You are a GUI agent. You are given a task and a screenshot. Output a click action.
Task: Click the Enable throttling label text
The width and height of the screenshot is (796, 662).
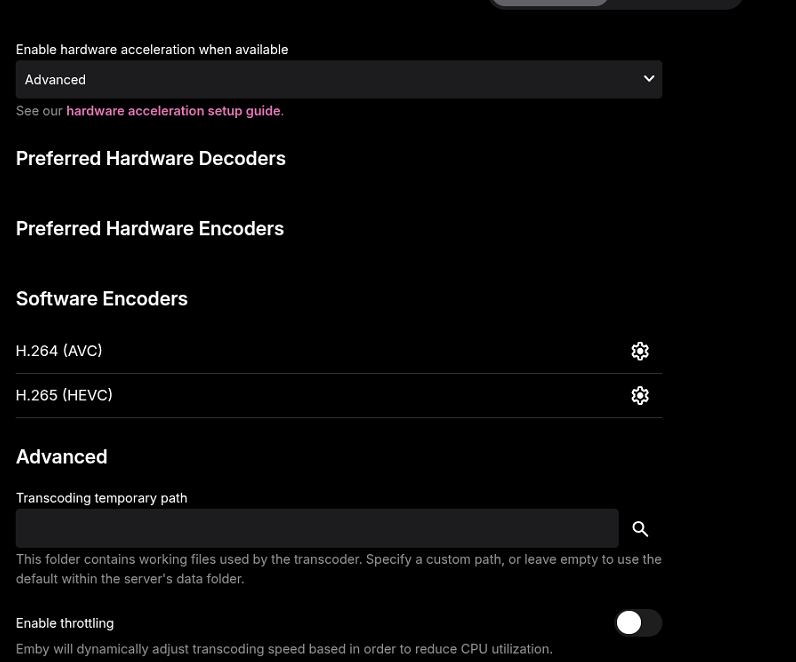tap(65, 623)
